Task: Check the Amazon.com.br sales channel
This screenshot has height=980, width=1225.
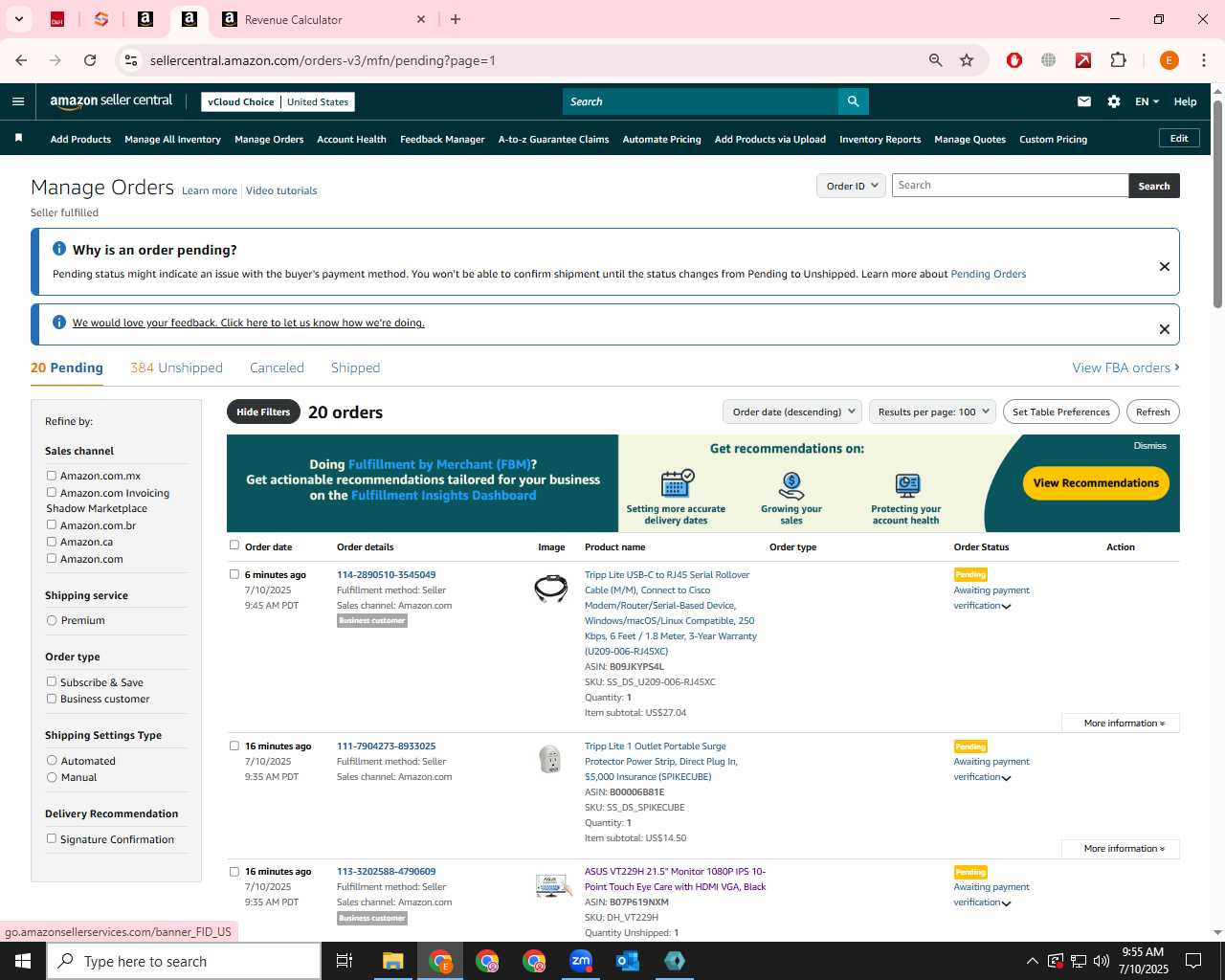Action: tap(52, 524)
